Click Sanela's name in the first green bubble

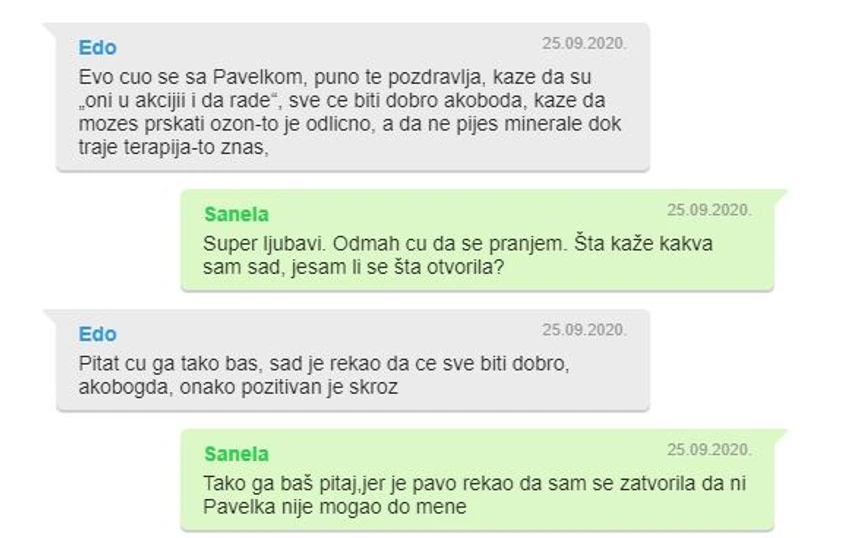point(236,214)
